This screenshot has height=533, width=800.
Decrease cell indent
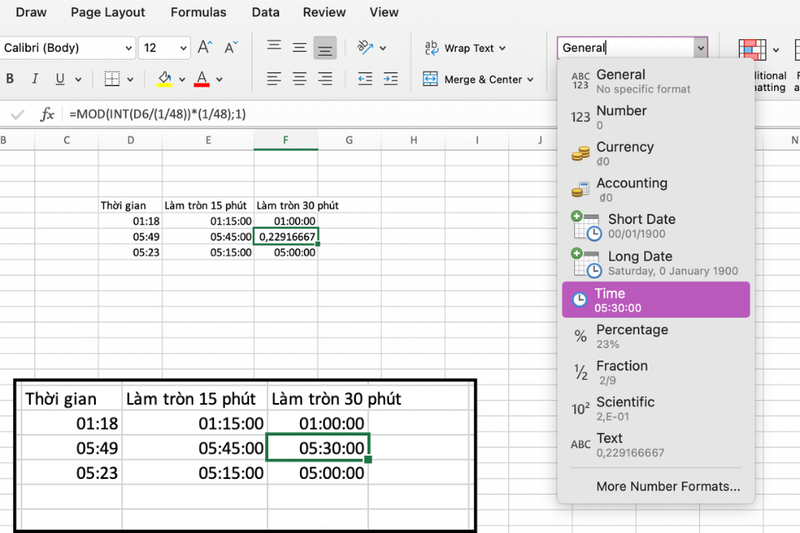point(365,79)
